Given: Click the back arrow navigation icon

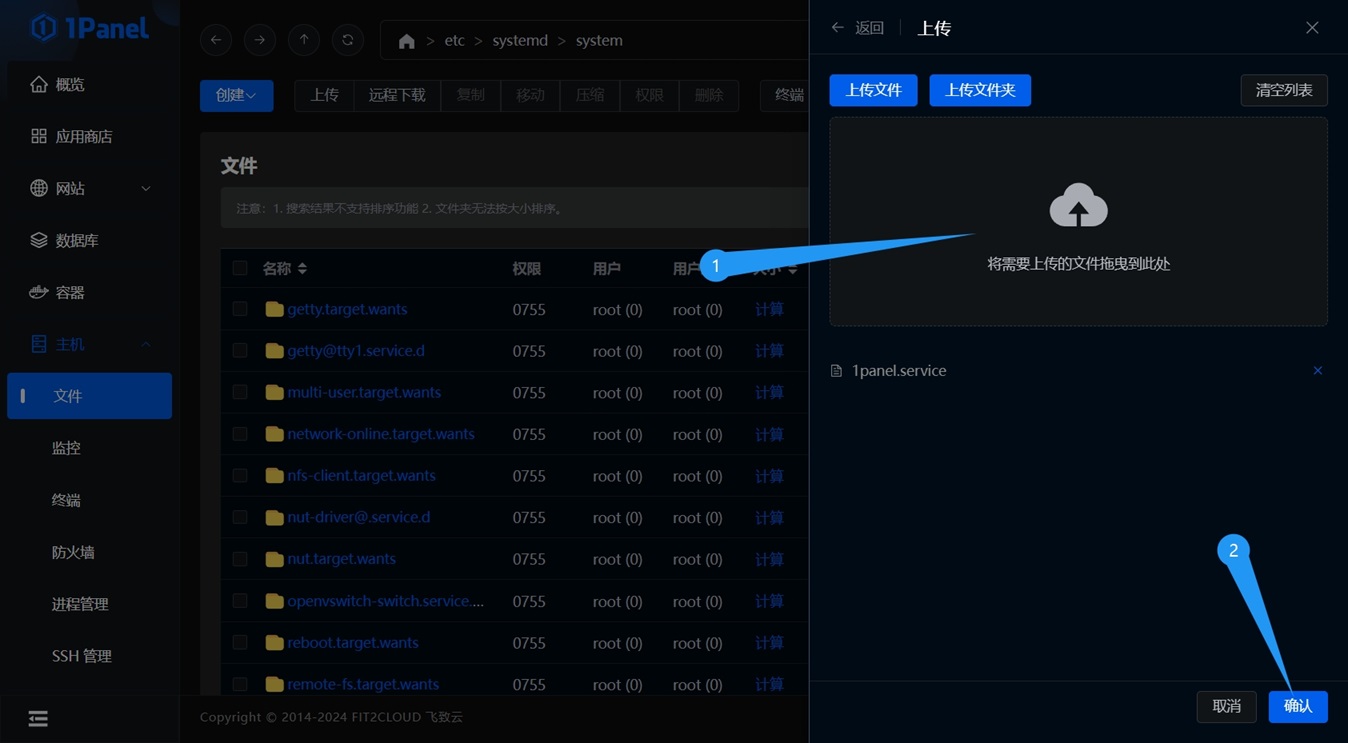Looking at the screenshot, I should pyautogui.click(x=216, y=40).
